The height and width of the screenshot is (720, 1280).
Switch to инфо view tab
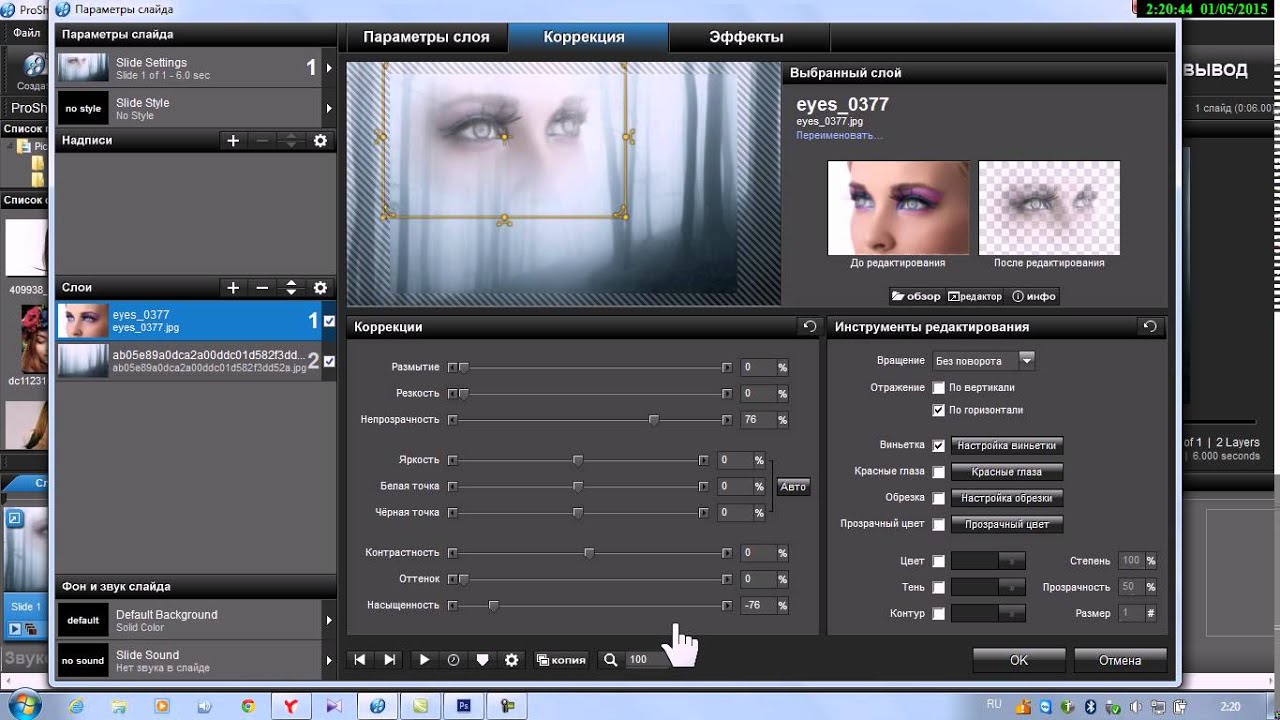click(1034, 296)
